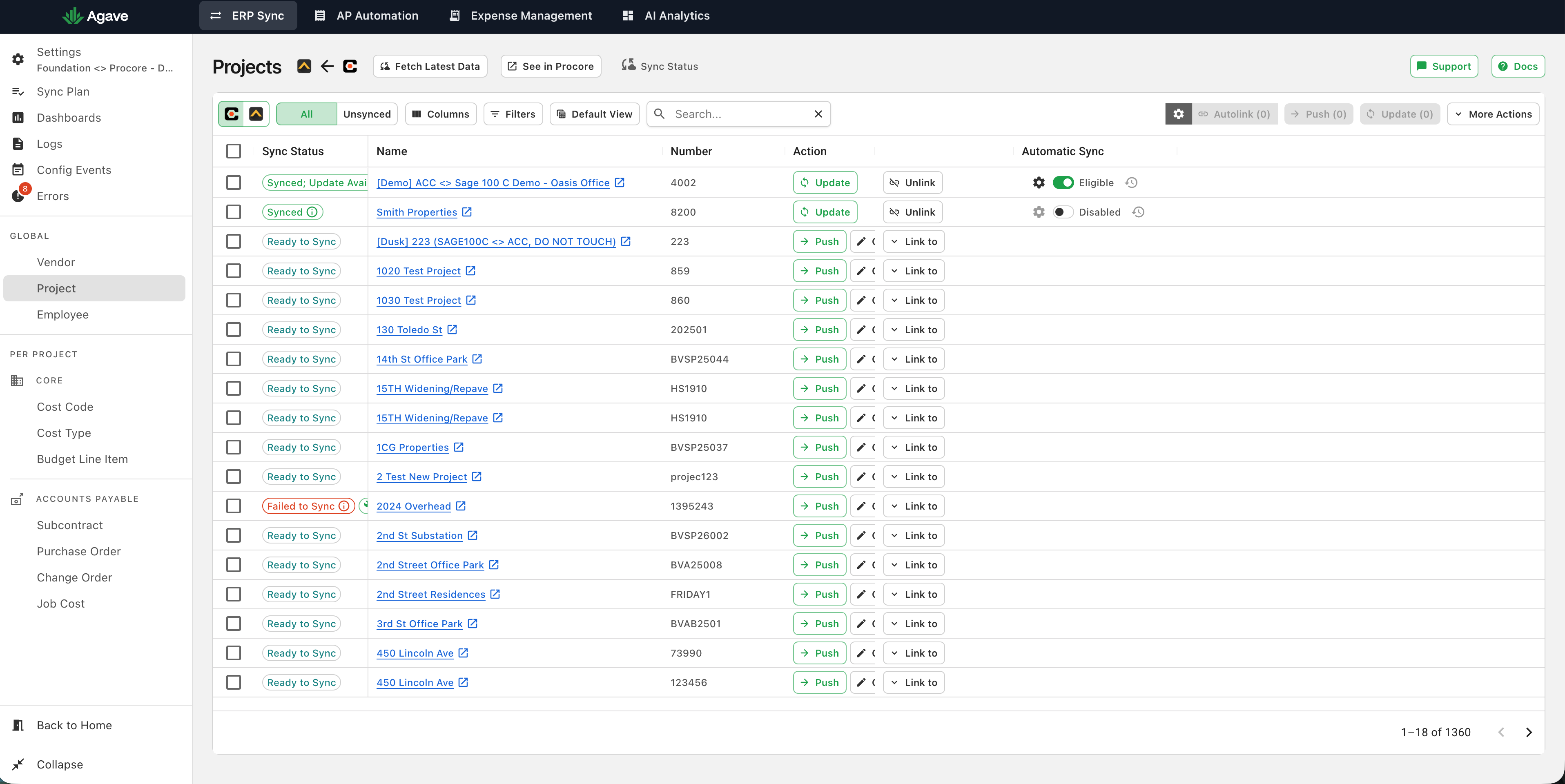
Task: Open external link icon beside 2024 Overhead
Action: click(461, 506)
